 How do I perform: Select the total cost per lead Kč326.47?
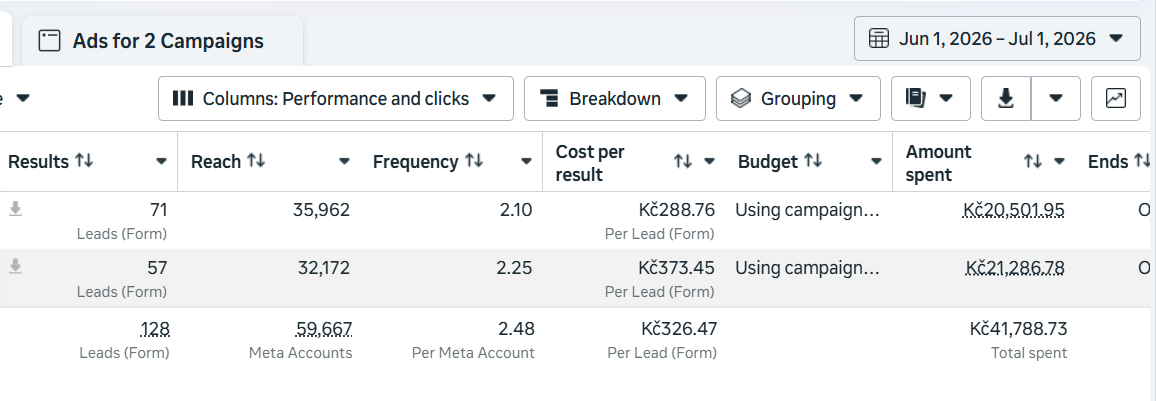tap(678, 329)
